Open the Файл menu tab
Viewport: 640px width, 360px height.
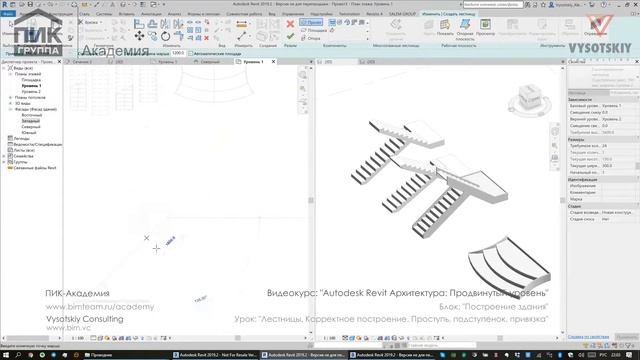(x=8, y=13)
